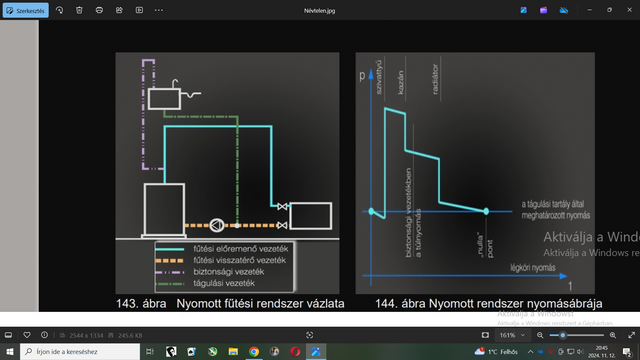Rotate the image with the rotate icon

click(59, 10)
